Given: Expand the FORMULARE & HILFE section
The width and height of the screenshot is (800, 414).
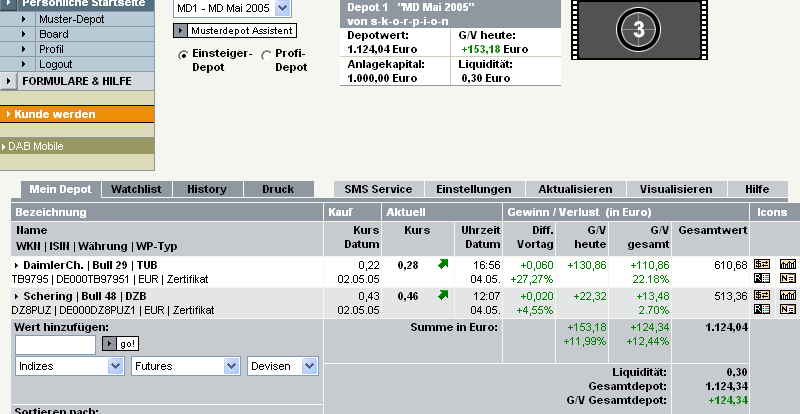Looking at the screenshot, I should (x=8, y=81).
